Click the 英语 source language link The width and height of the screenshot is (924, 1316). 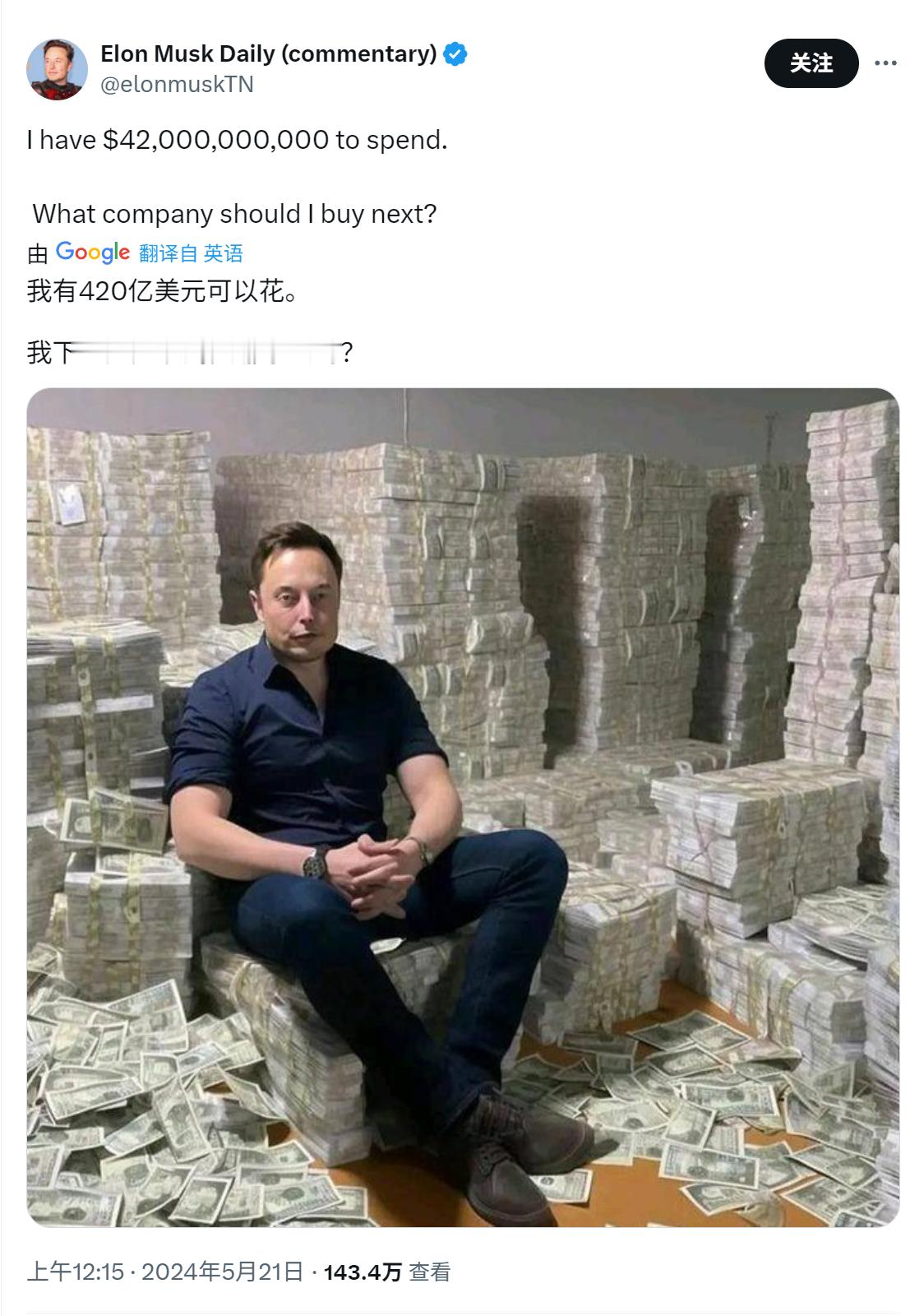pyautogui.click(x=224, y=253)
